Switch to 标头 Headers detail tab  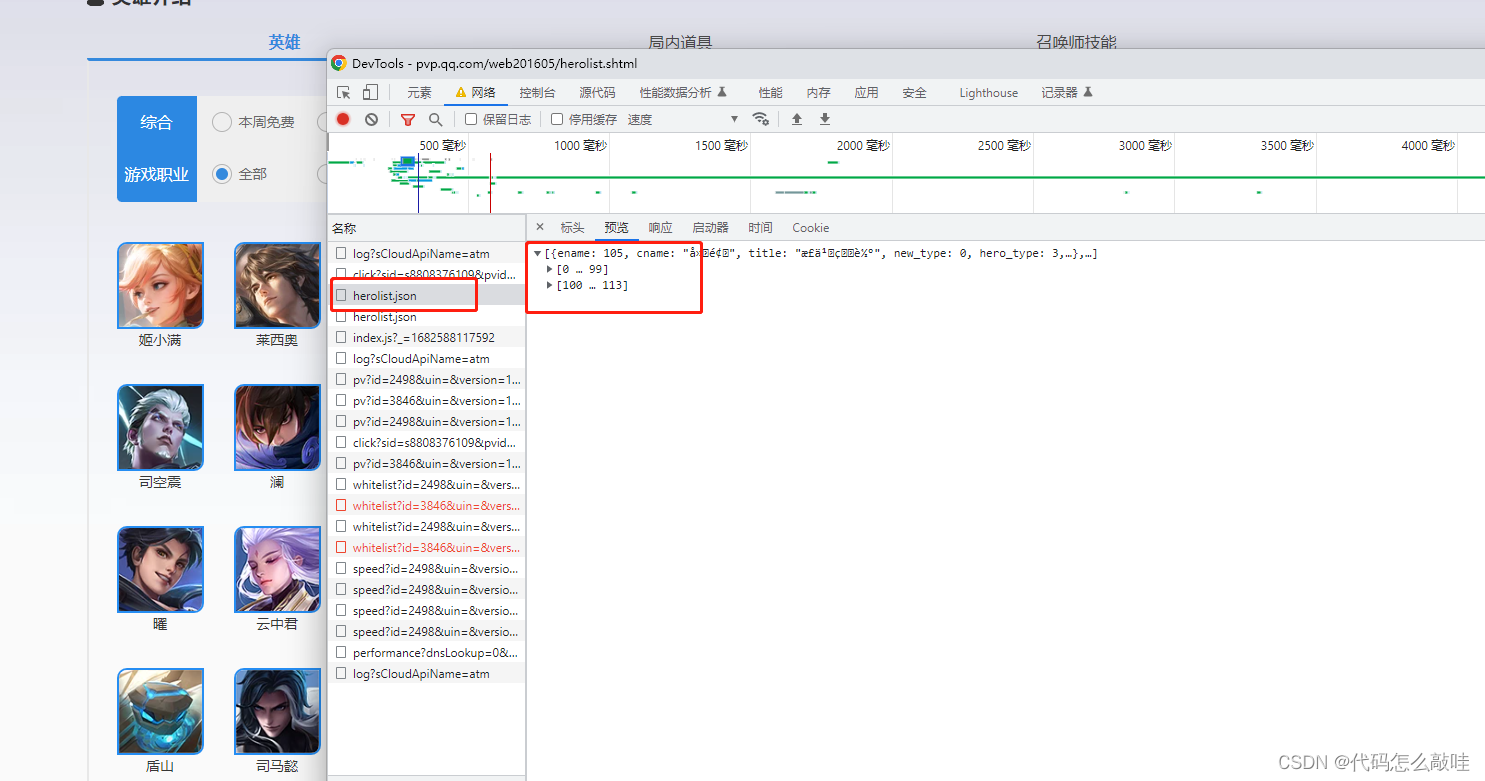[x=572, y=227]
